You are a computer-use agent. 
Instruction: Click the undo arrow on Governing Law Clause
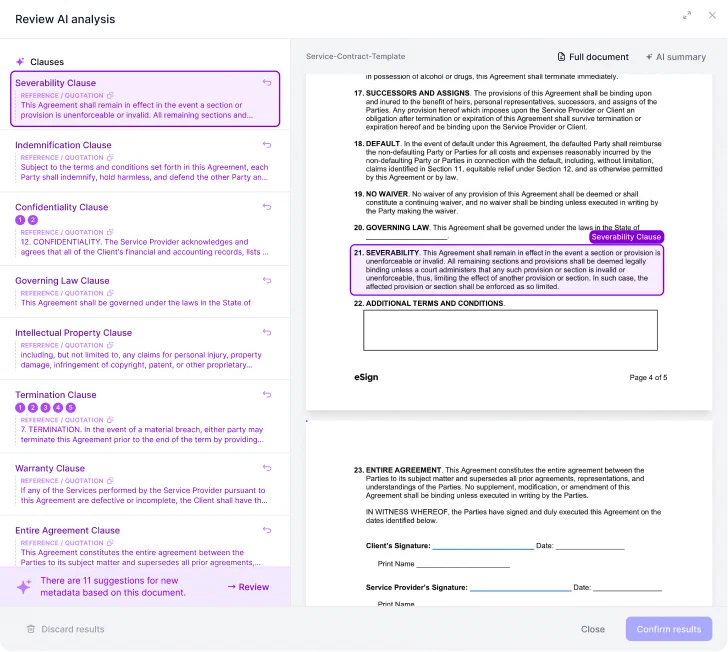267,280
